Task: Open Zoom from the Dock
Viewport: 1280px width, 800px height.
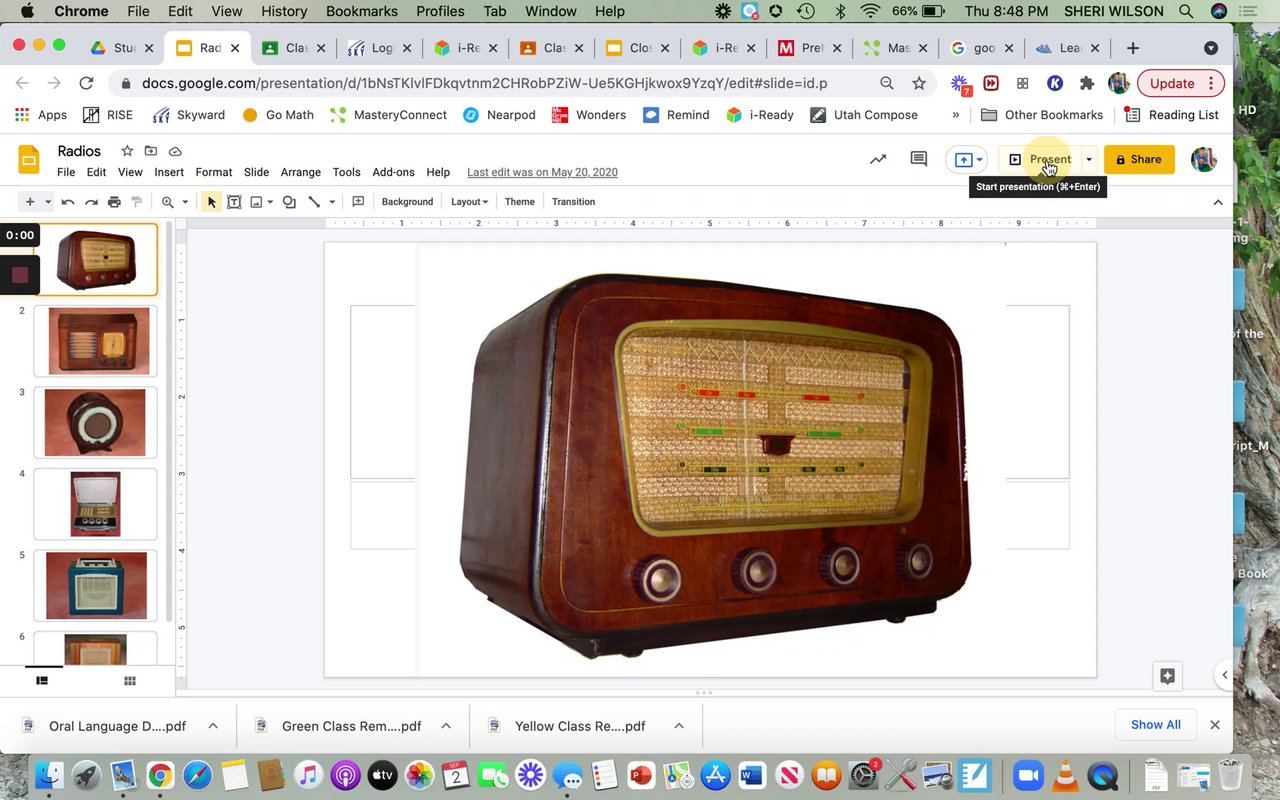Action: [1026, 775]
